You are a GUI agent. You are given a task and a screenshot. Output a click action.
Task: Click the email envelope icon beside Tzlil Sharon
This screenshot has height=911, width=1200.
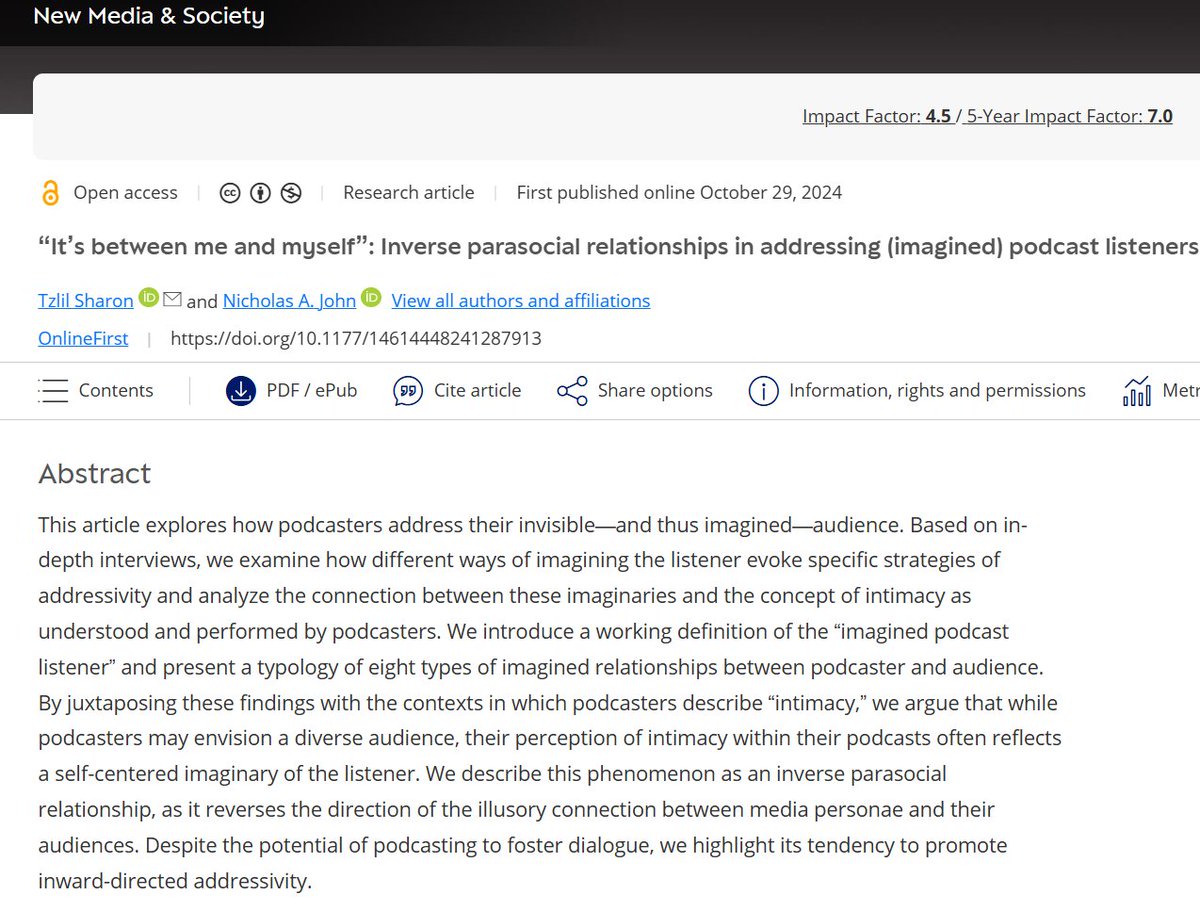pos(172,298)
